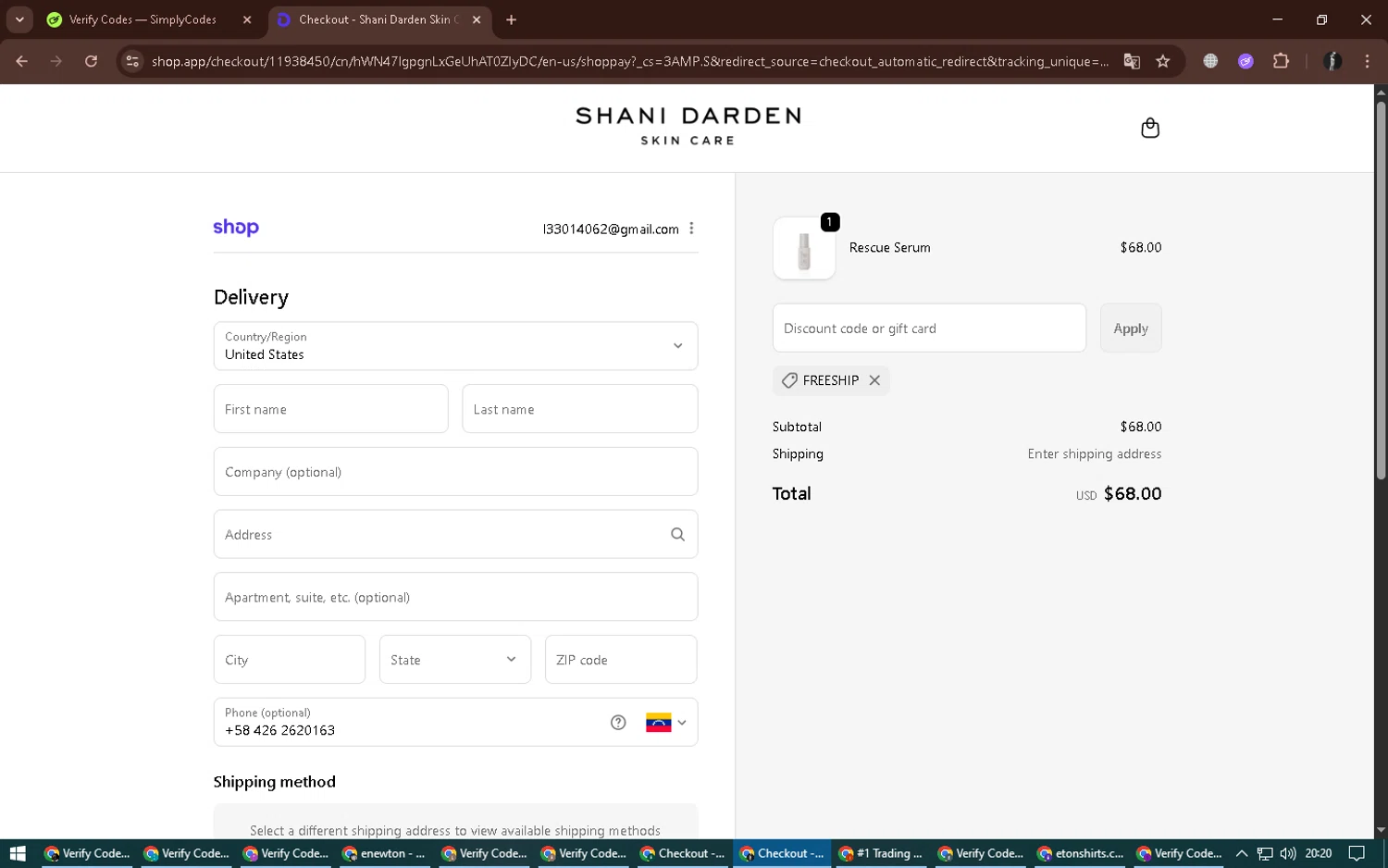Show hidden system tray icons

click(x=1242, y=854)
